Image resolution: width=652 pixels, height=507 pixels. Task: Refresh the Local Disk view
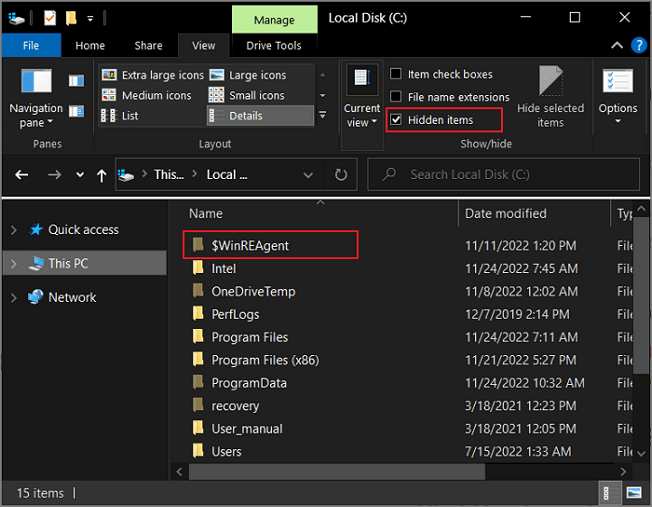click(341, 175)
